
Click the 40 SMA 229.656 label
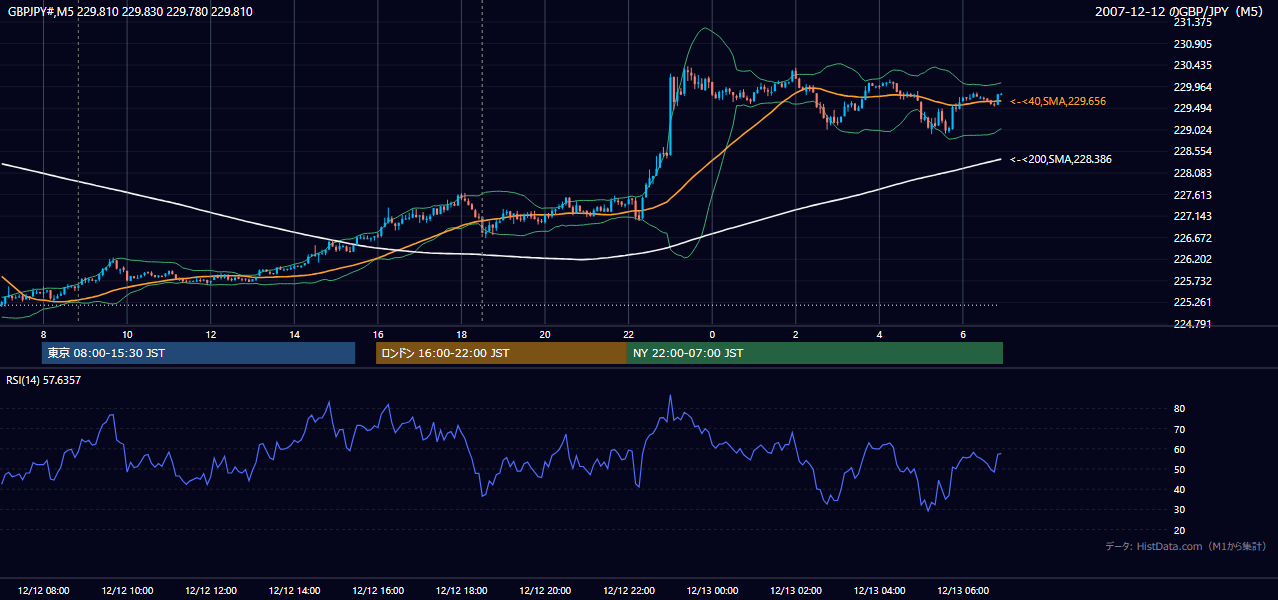(1058, 101)
